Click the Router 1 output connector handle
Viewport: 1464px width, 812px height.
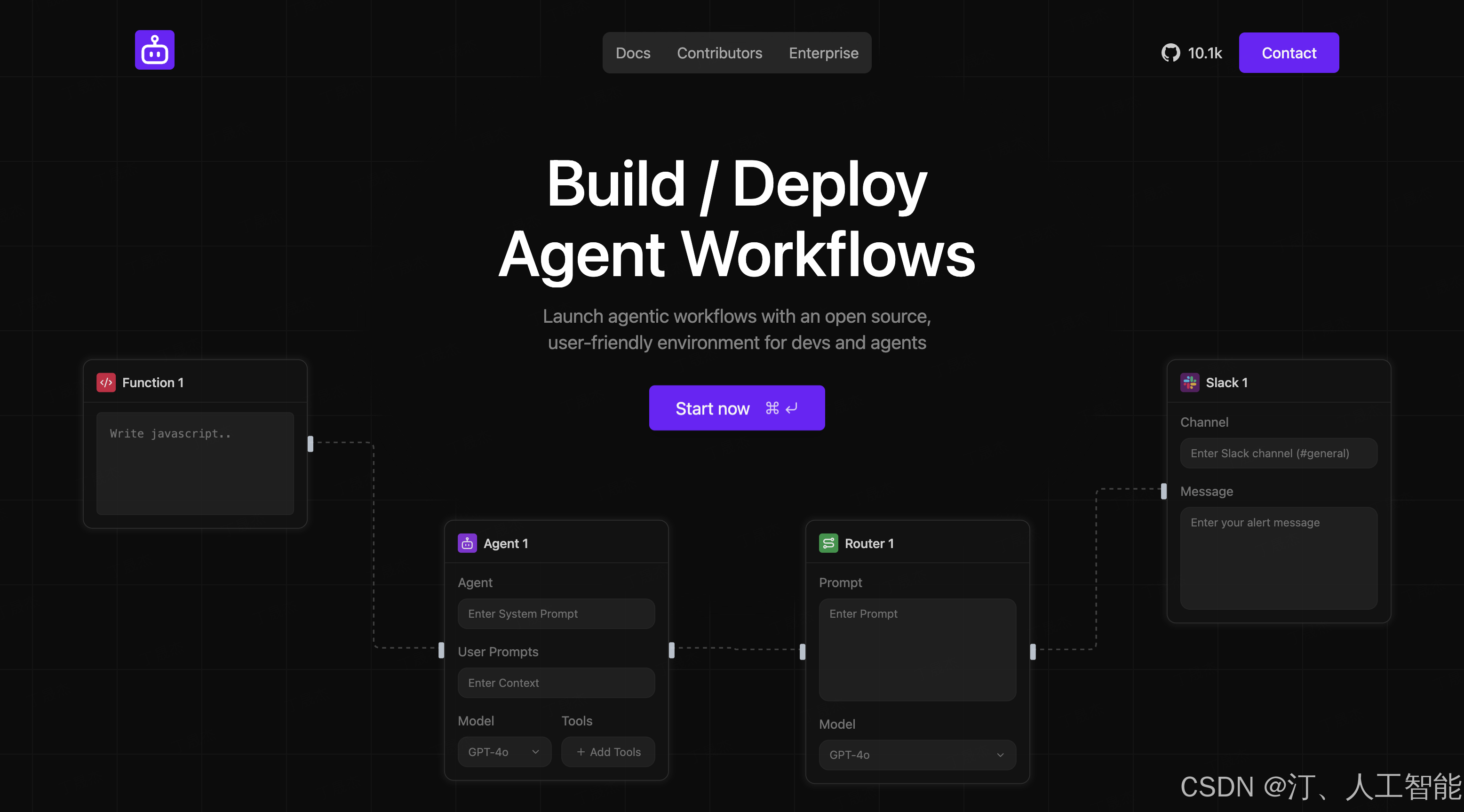point(1033,651)
